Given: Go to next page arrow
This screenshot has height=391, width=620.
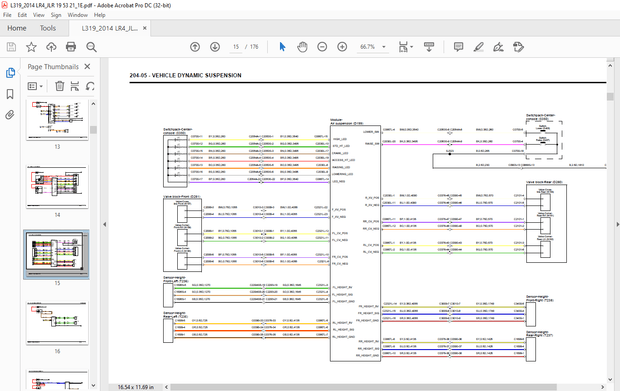Looking at the screenshot, I should coord(215,47).
